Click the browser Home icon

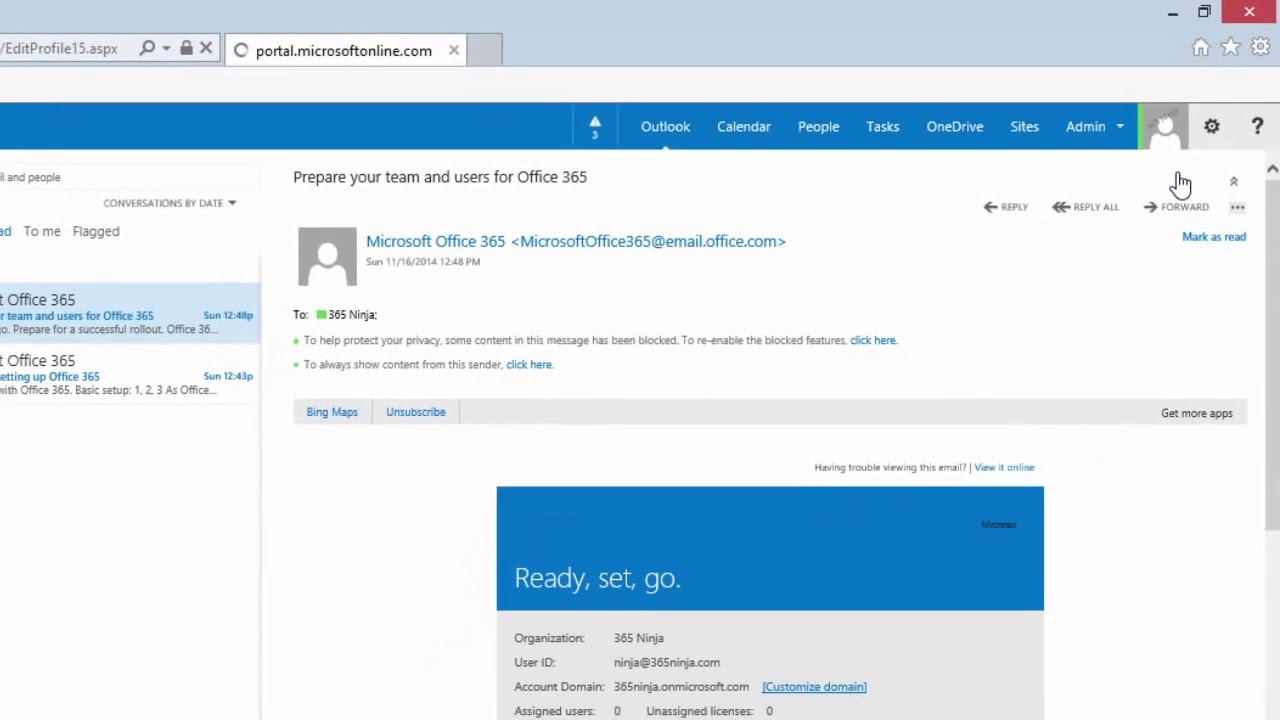pyautogui.click(x=1201, y=47)
